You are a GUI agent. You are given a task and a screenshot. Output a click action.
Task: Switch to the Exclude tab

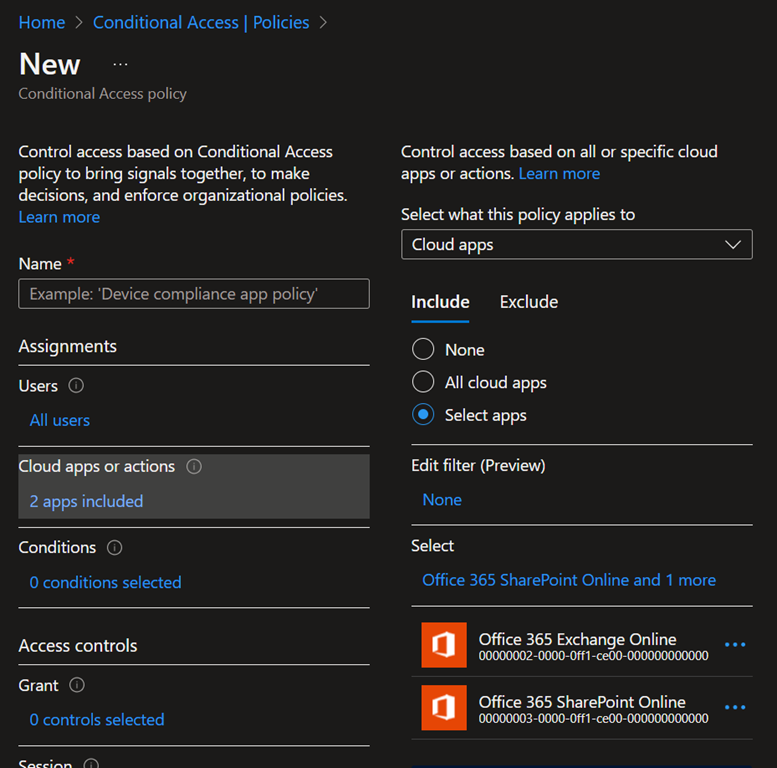[x=528, y=302]
